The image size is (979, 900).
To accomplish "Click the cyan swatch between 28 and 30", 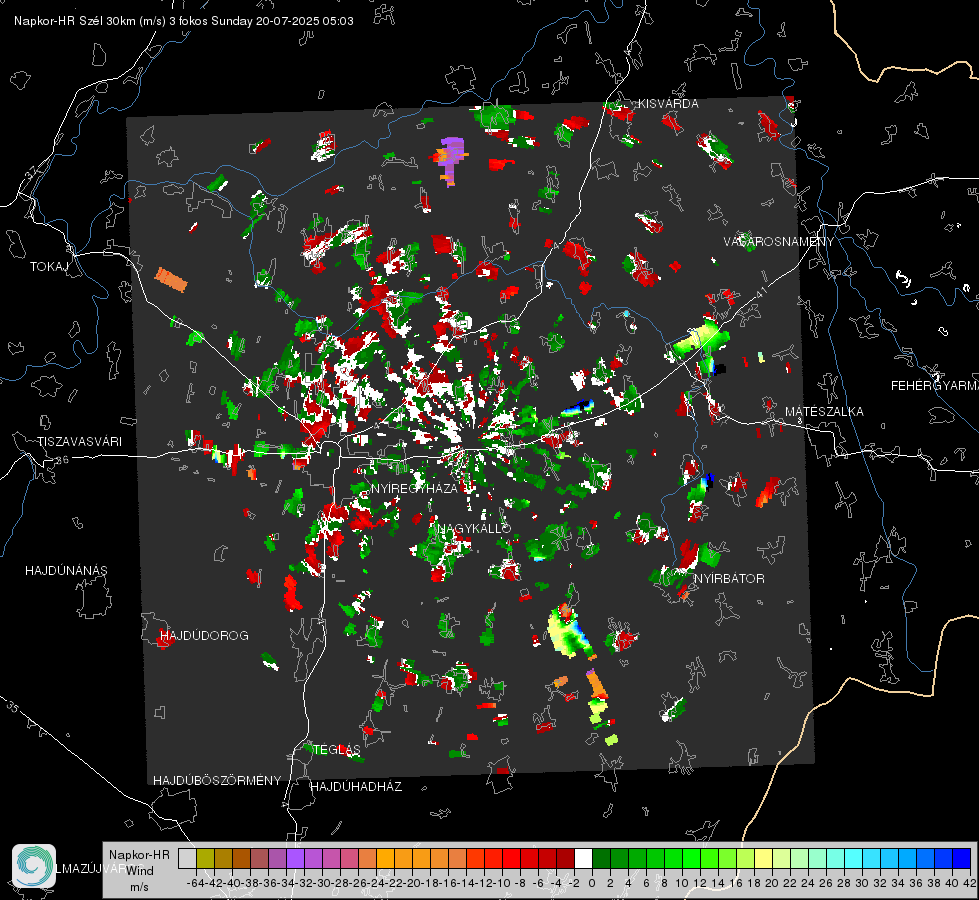I will (x=854, y=859).
